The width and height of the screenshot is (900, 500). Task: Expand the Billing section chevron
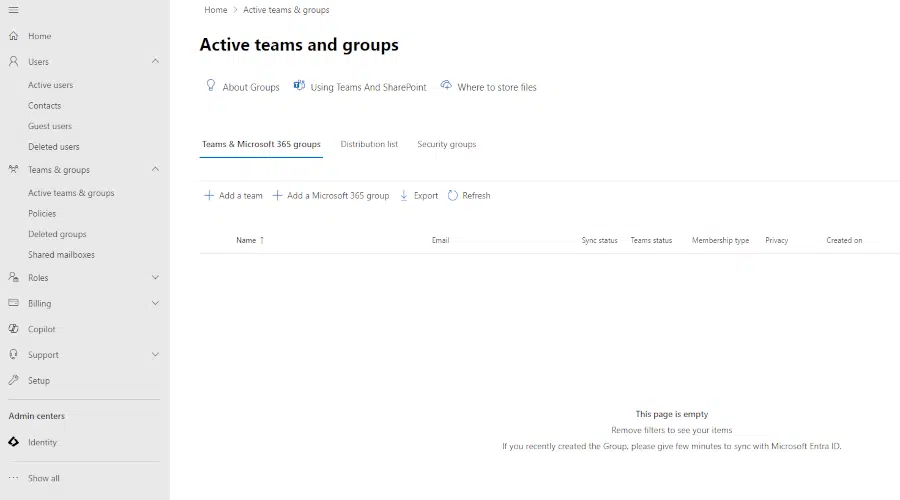[x=155, y=304]
